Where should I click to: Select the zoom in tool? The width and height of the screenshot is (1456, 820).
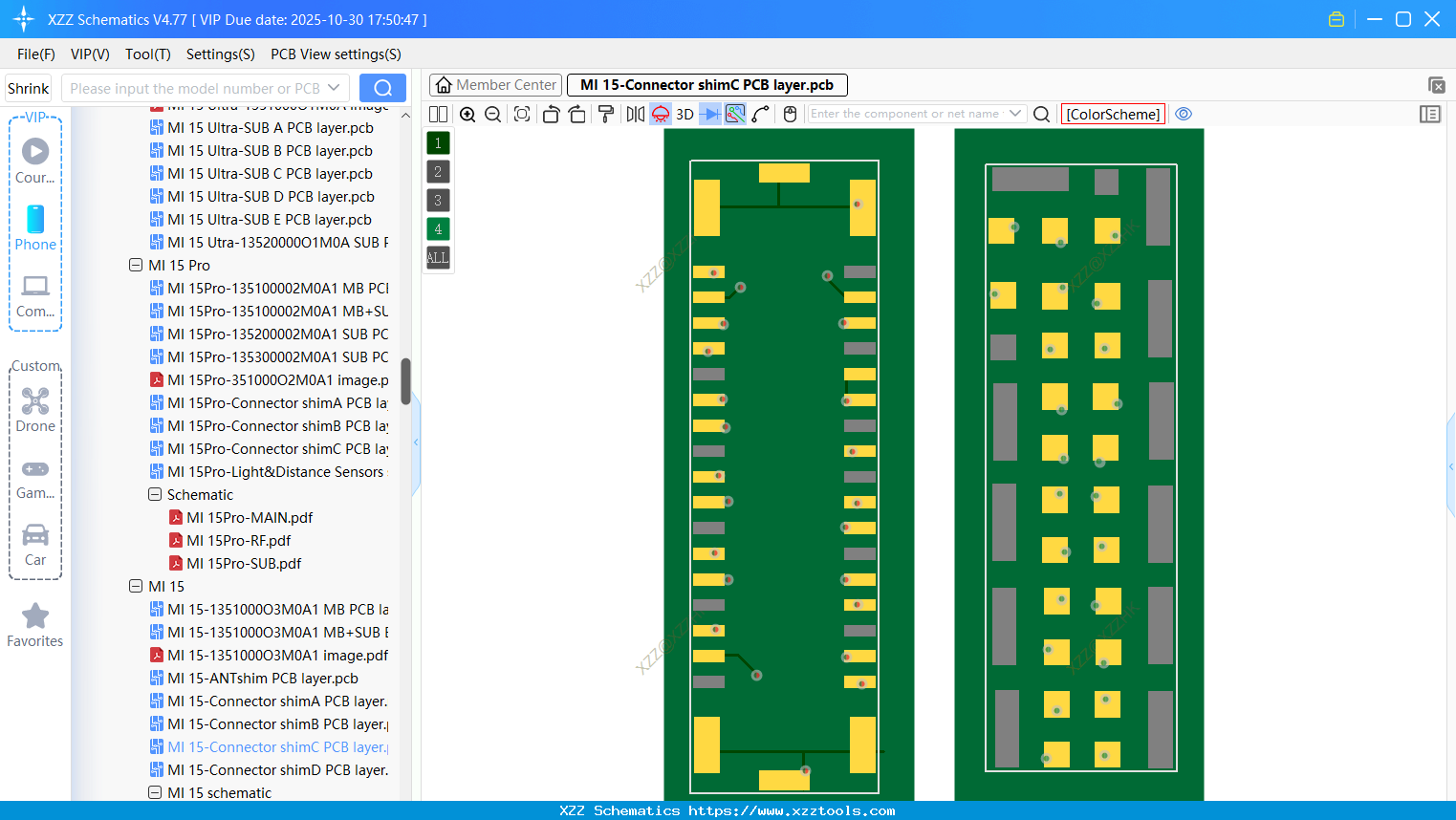point(467,114)
